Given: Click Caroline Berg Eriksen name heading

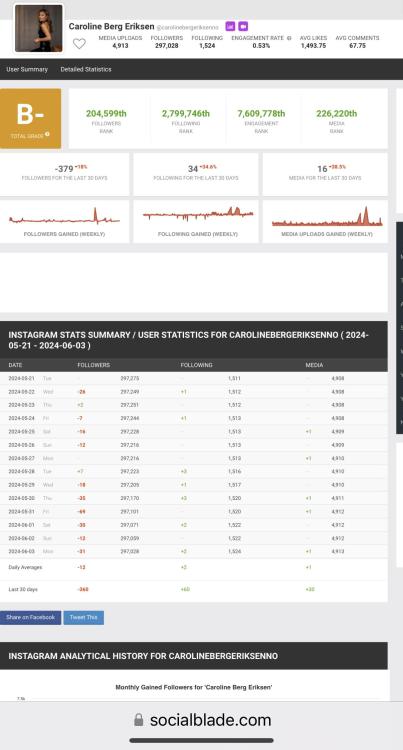Looking at the screenshot, I should coord(111,26).
